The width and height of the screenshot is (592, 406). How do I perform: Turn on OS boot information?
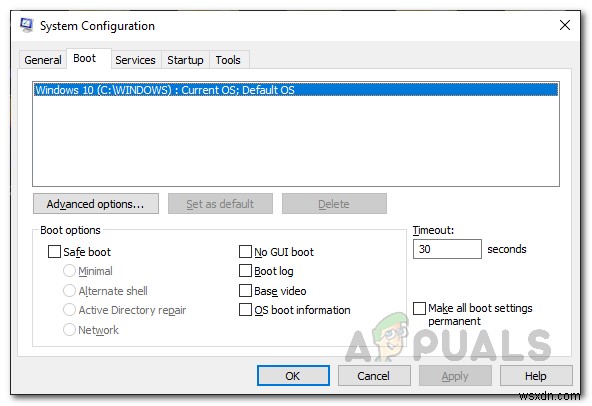tap(245, 310)
